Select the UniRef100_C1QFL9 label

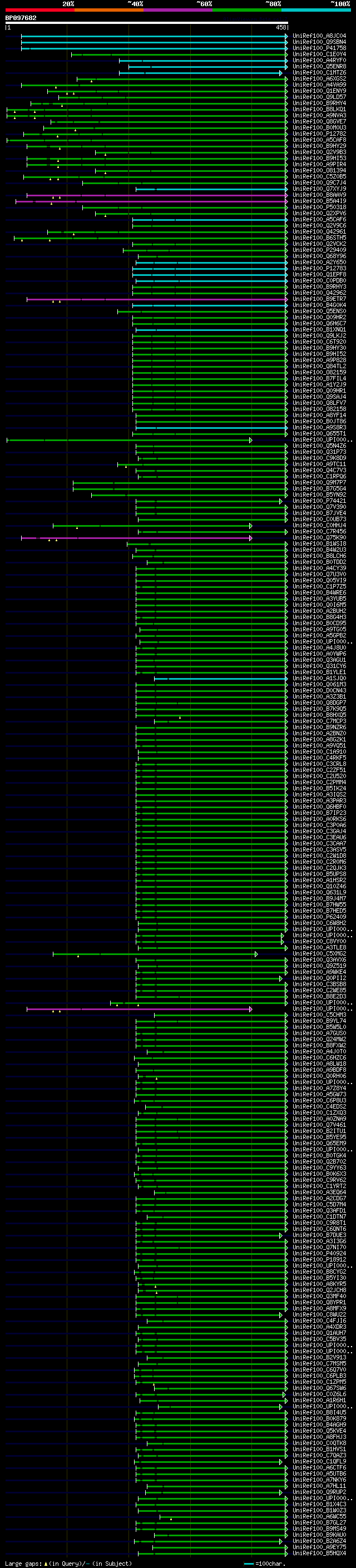click(319, 1461)
